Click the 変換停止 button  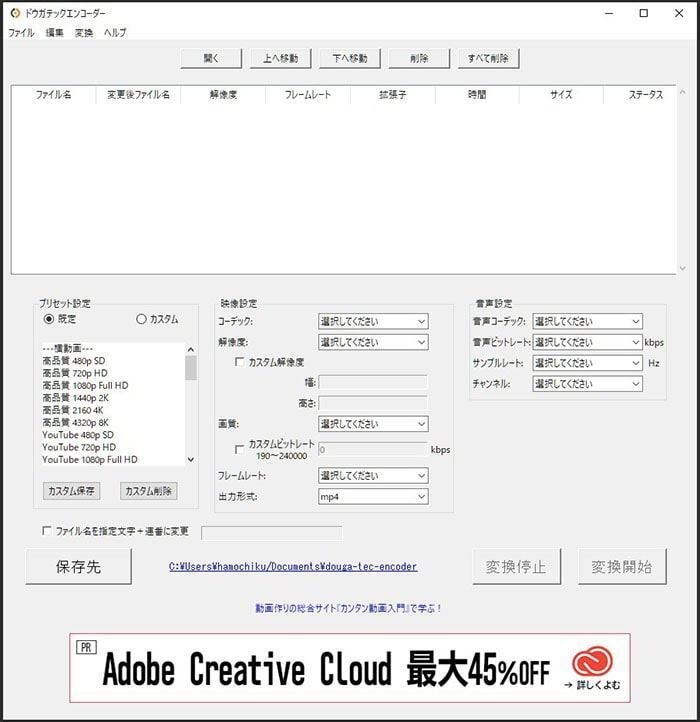[516, 567]
